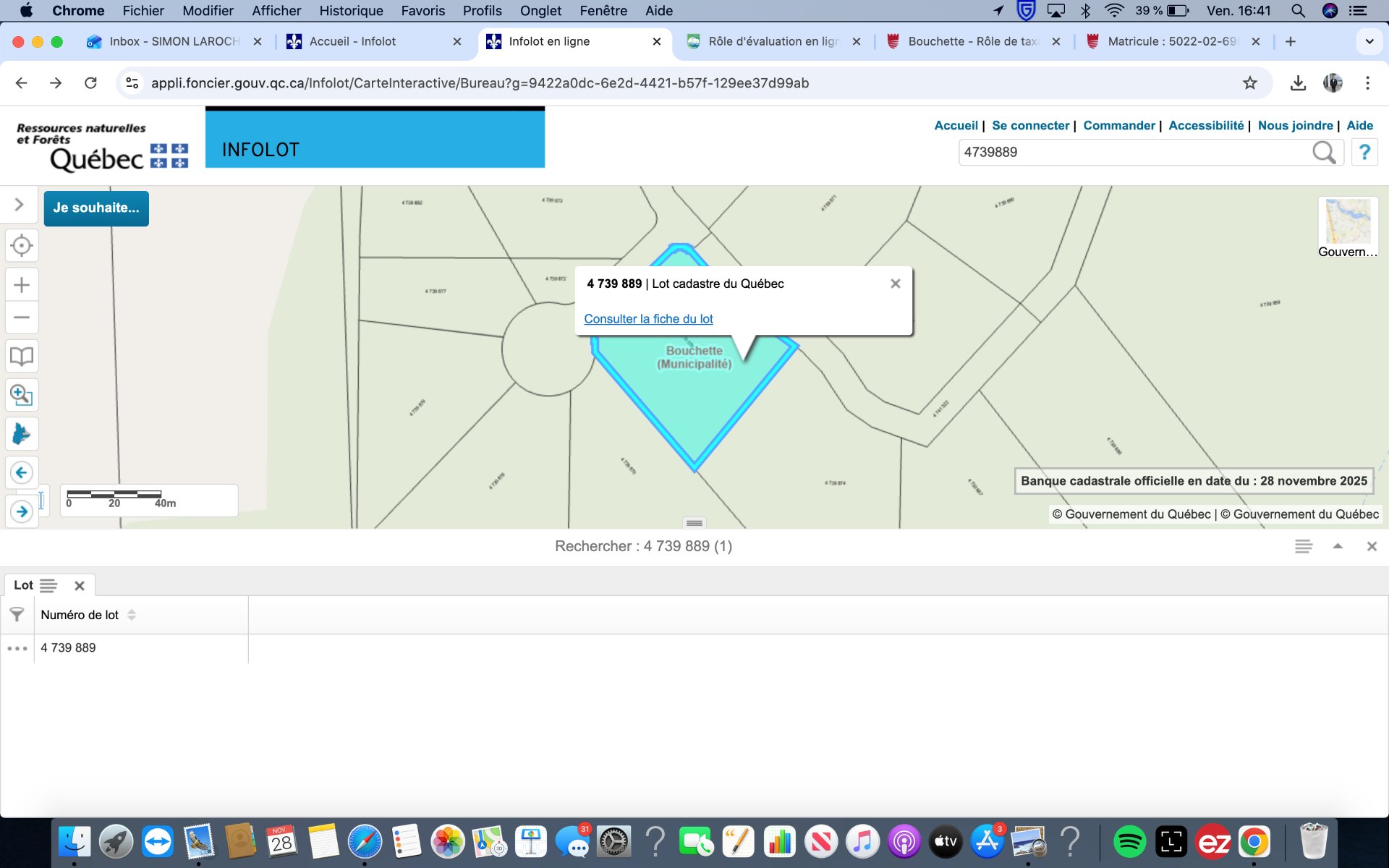The width and height of the screenshot is (1389, 868).
Task: Click the search magnifier icon
Action: (x=1323, y=153)
